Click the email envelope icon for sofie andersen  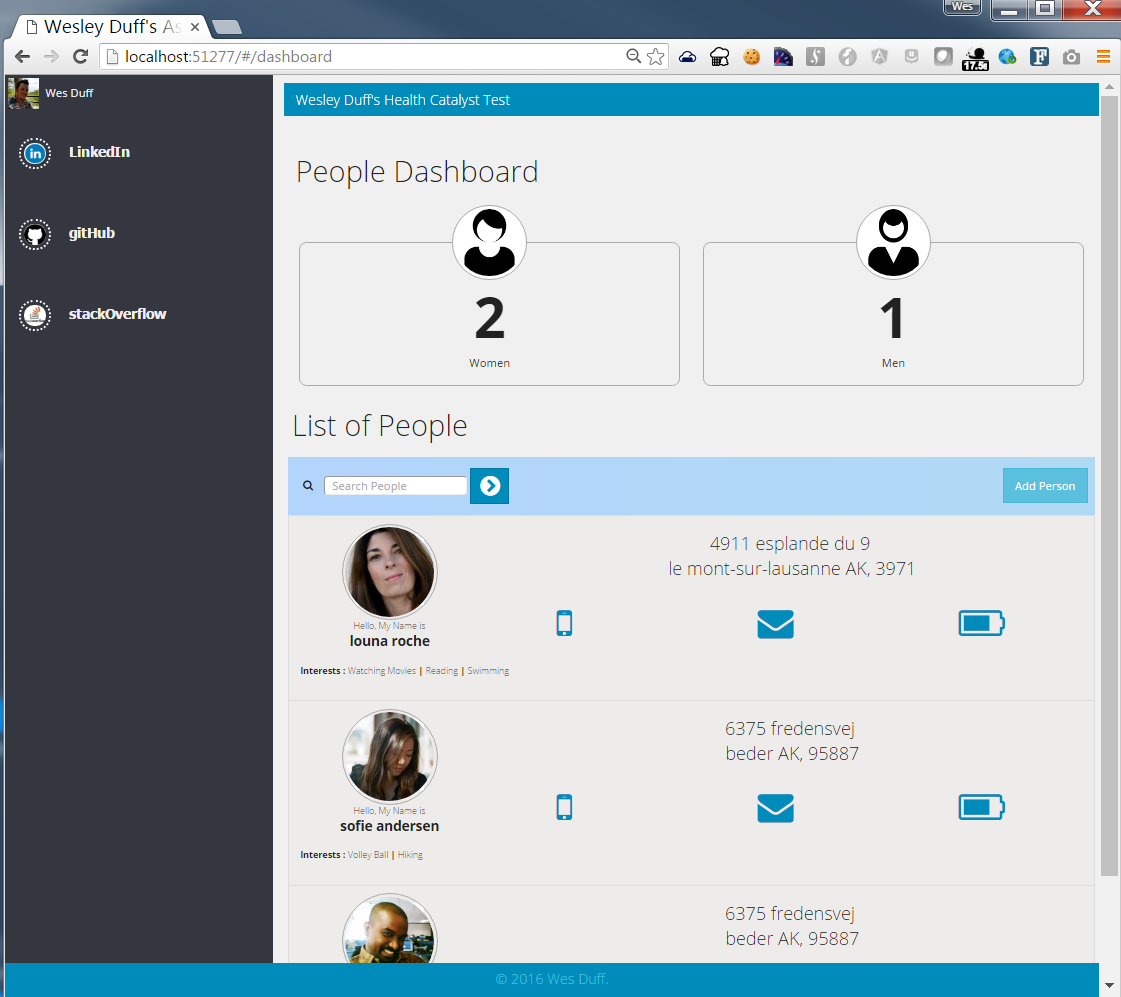coord(776,808)
